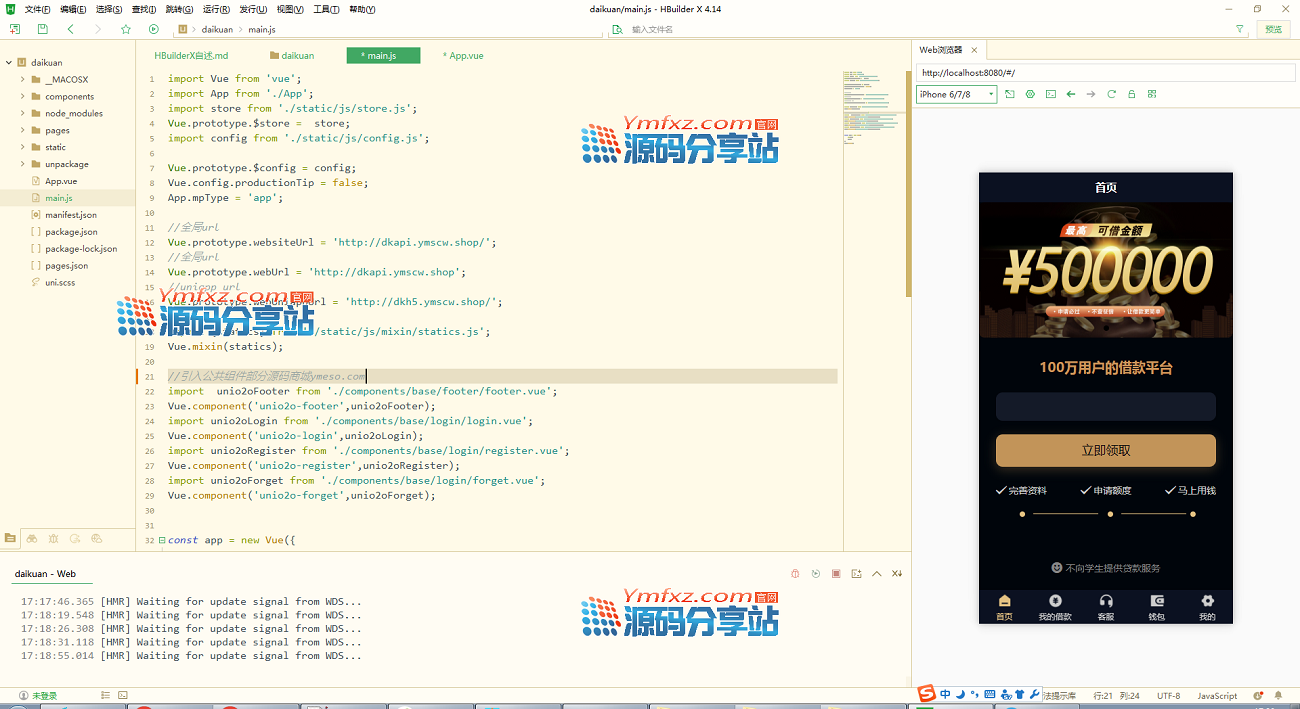Image resolution: width=1300 pixels, height=709 pixels.
Task: Collapse the console panel with up chevron
Action: (877, 574)
